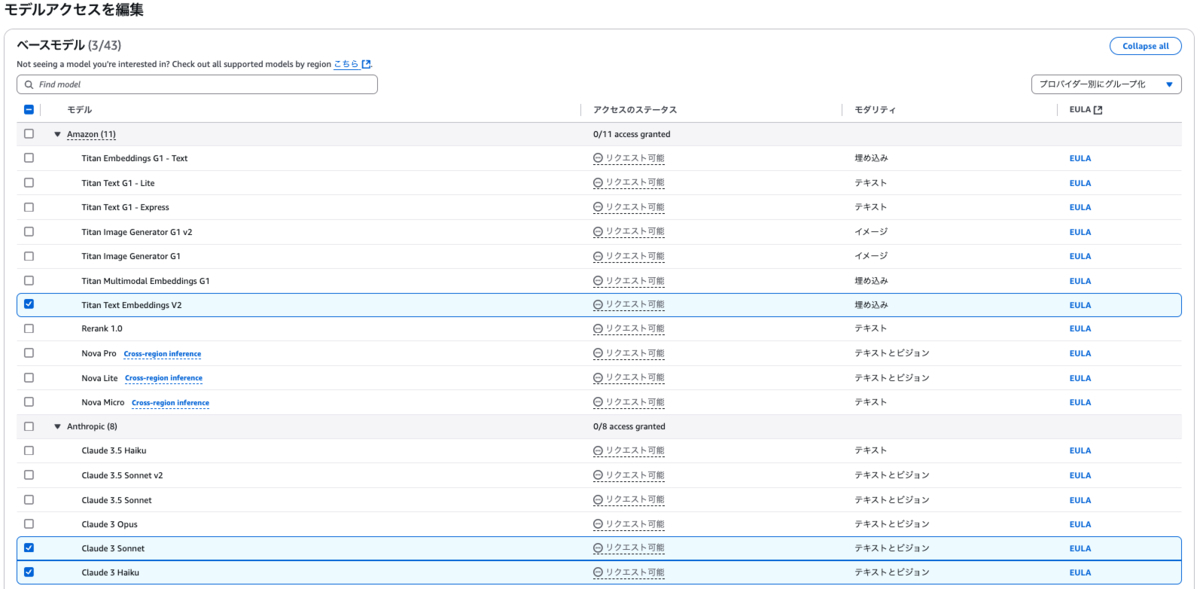This screenshot has width=1200, height=589.
Task: Check the Titan Image Generator G1 v2 checkbox
Action: click(28, 231)
